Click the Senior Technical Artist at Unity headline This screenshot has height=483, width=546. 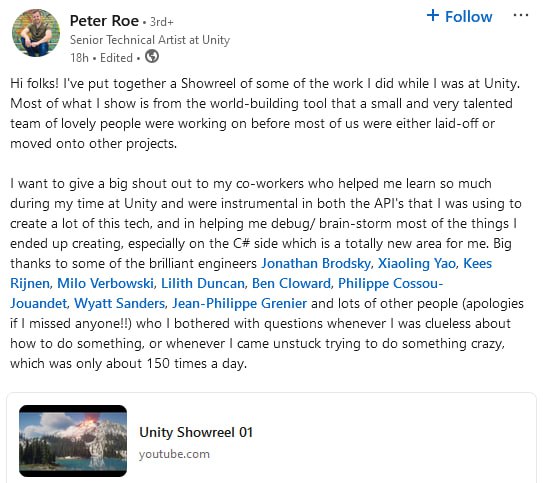click(x=150, y=40)
